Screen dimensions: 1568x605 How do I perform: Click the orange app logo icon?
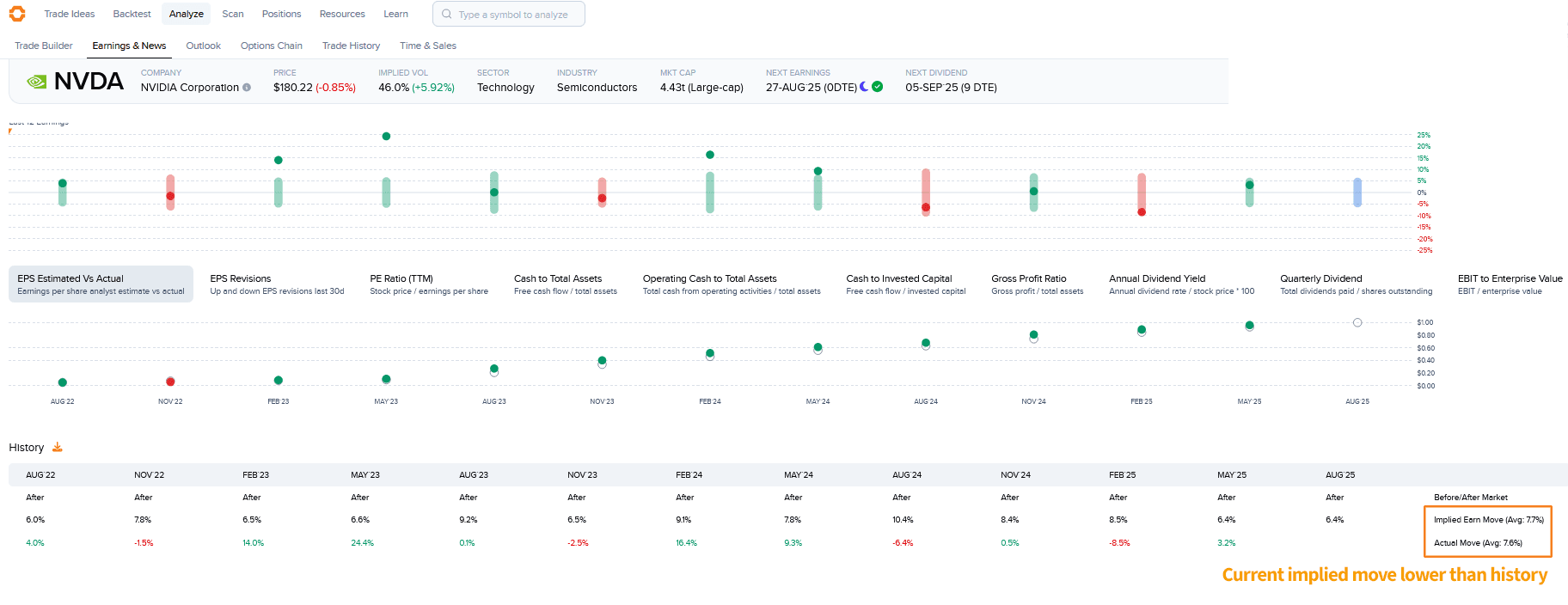click(x=17, y=14)
